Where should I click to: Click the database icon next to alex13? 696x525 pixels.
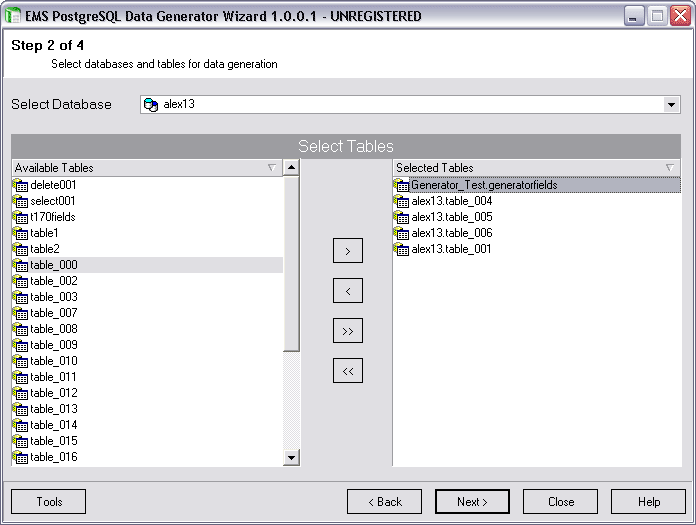coord(151,105)
